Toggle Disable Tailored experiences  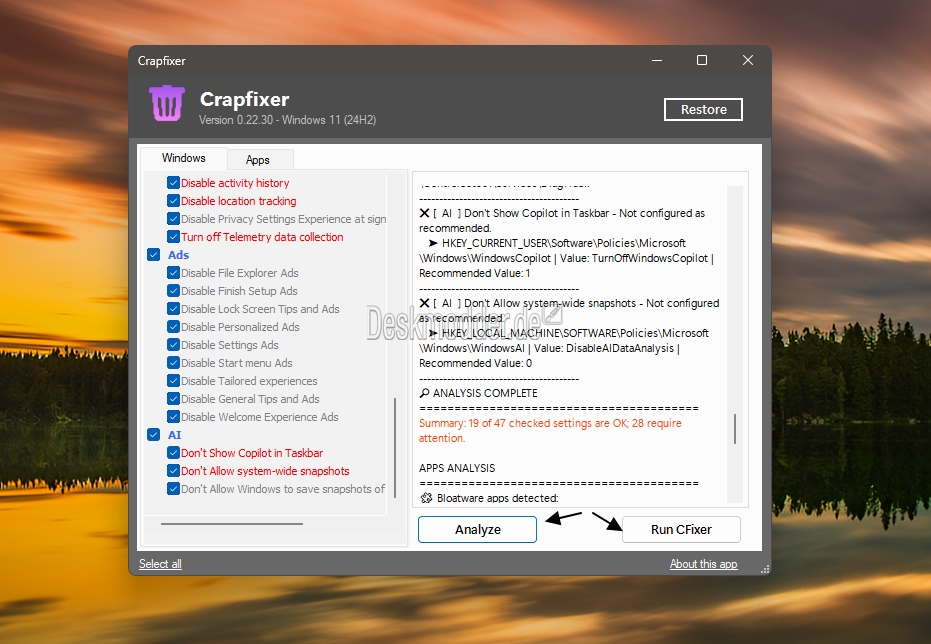(173, 381)
